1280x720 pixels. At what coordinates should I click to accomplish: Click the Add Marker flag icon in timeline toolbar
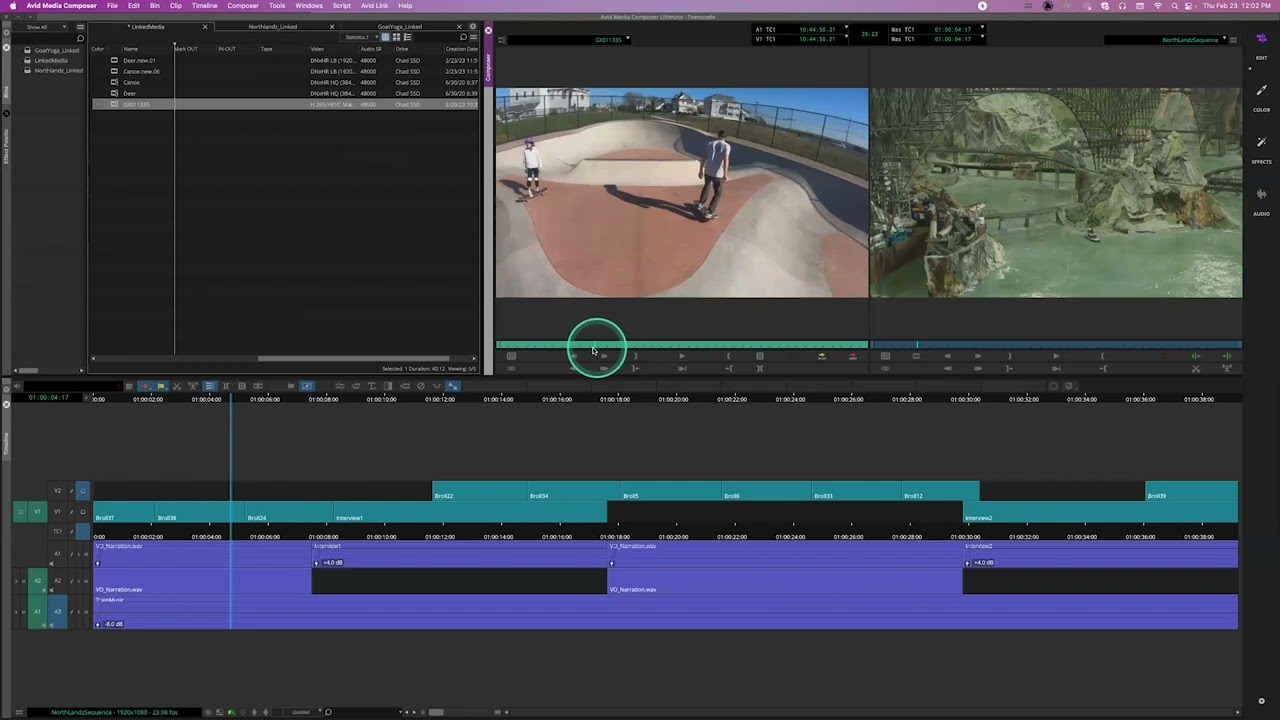pyautogui.click(x=291, y=386)
